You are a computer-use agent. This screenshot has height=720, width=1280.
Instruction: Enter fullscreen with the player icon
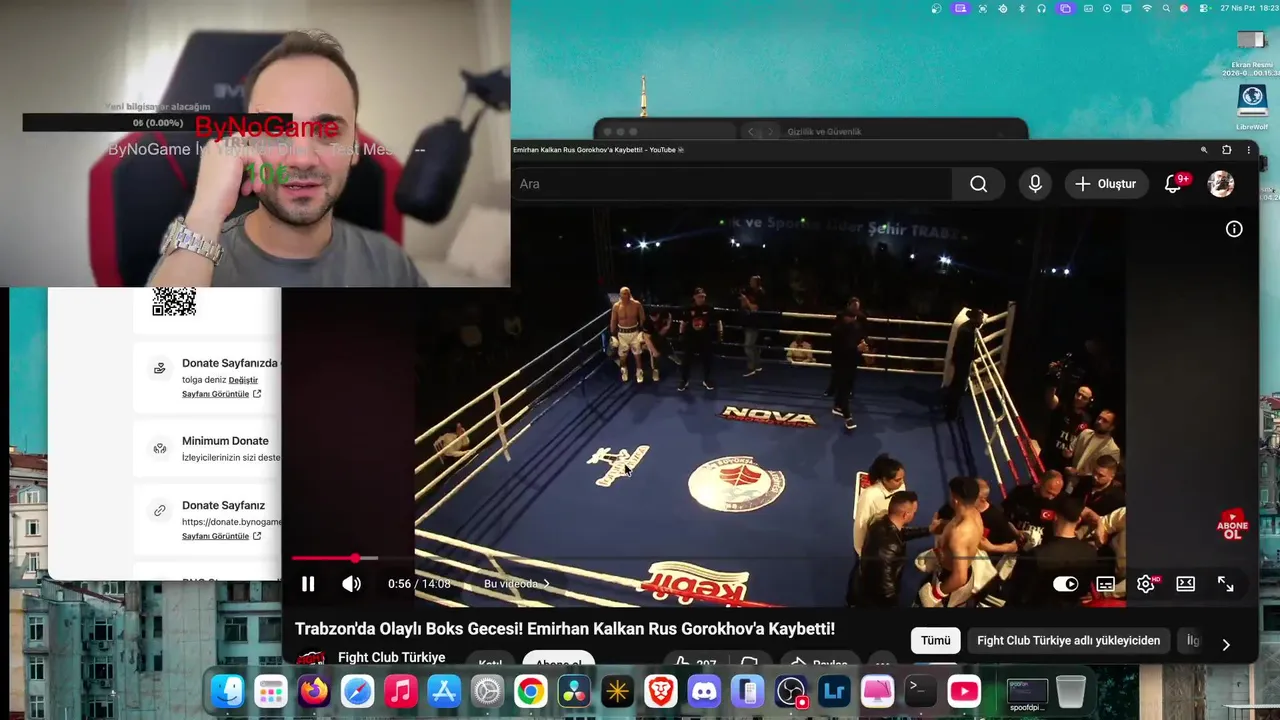[1226, 584]
